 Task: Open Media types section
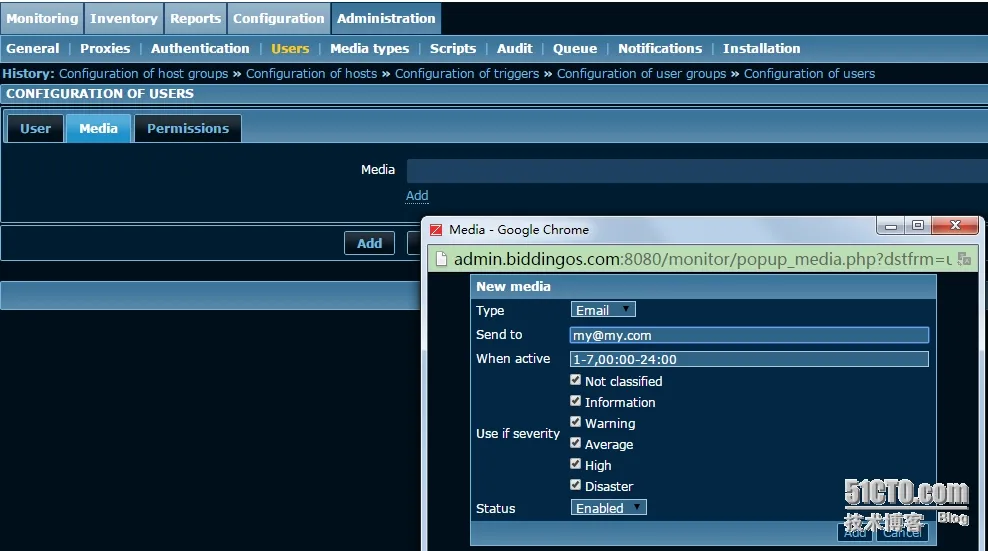pos(369,49)
